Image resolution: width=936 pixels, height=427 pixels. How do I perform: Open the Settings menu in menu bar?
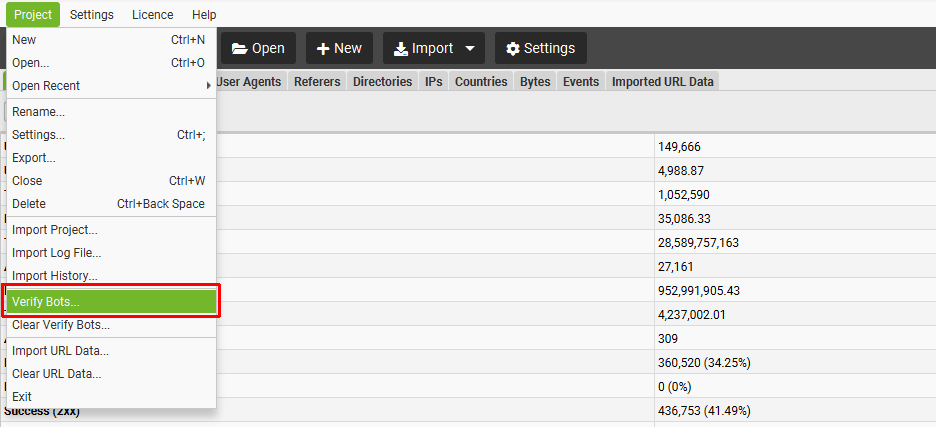(91, 15)
